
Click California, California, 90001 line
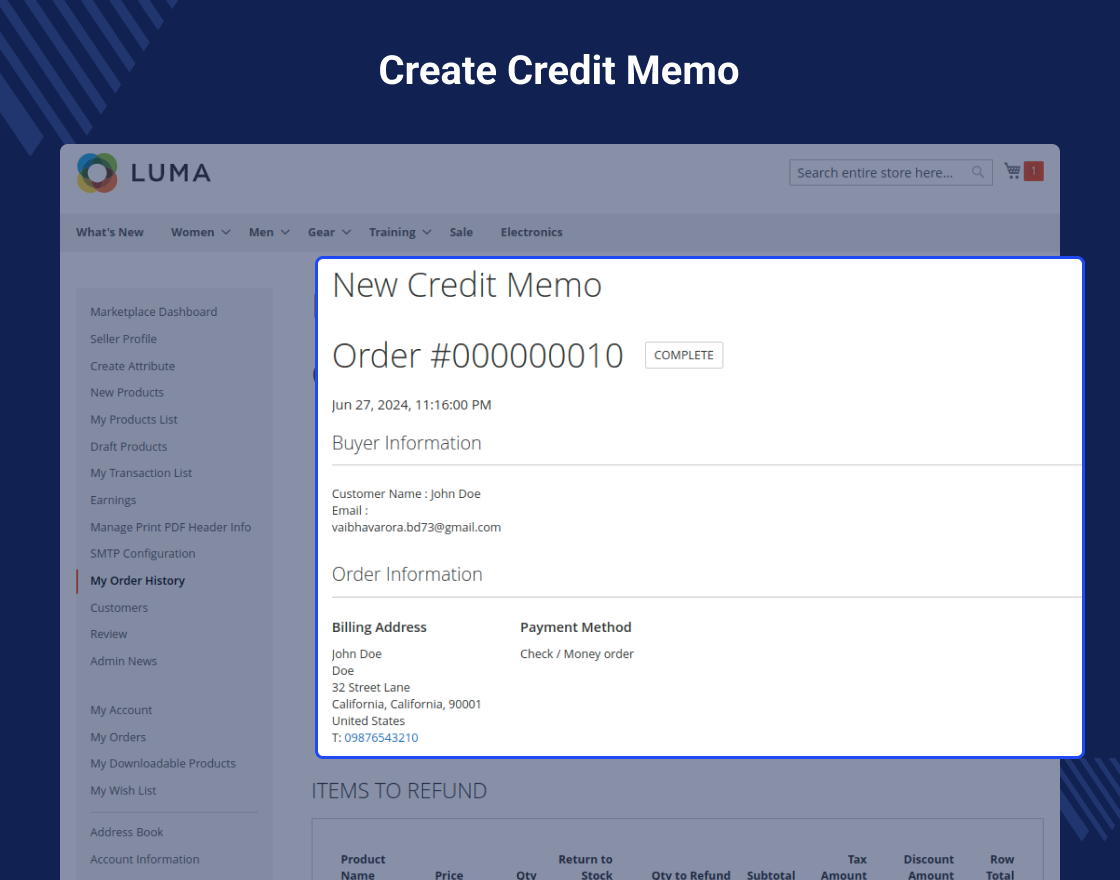pos(406,704)
